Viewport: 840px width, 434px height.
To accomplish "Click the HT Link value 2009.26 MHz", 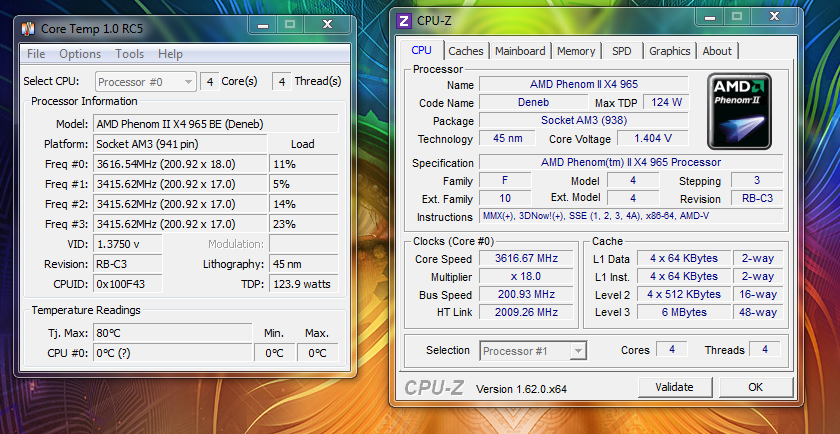I will pyautogui.click(x=526, y=312).
